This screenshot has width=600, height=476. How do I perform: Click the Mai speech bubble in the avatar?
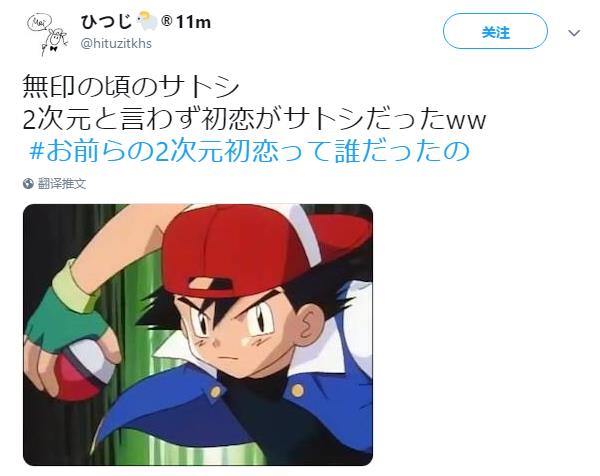(37, 24)
